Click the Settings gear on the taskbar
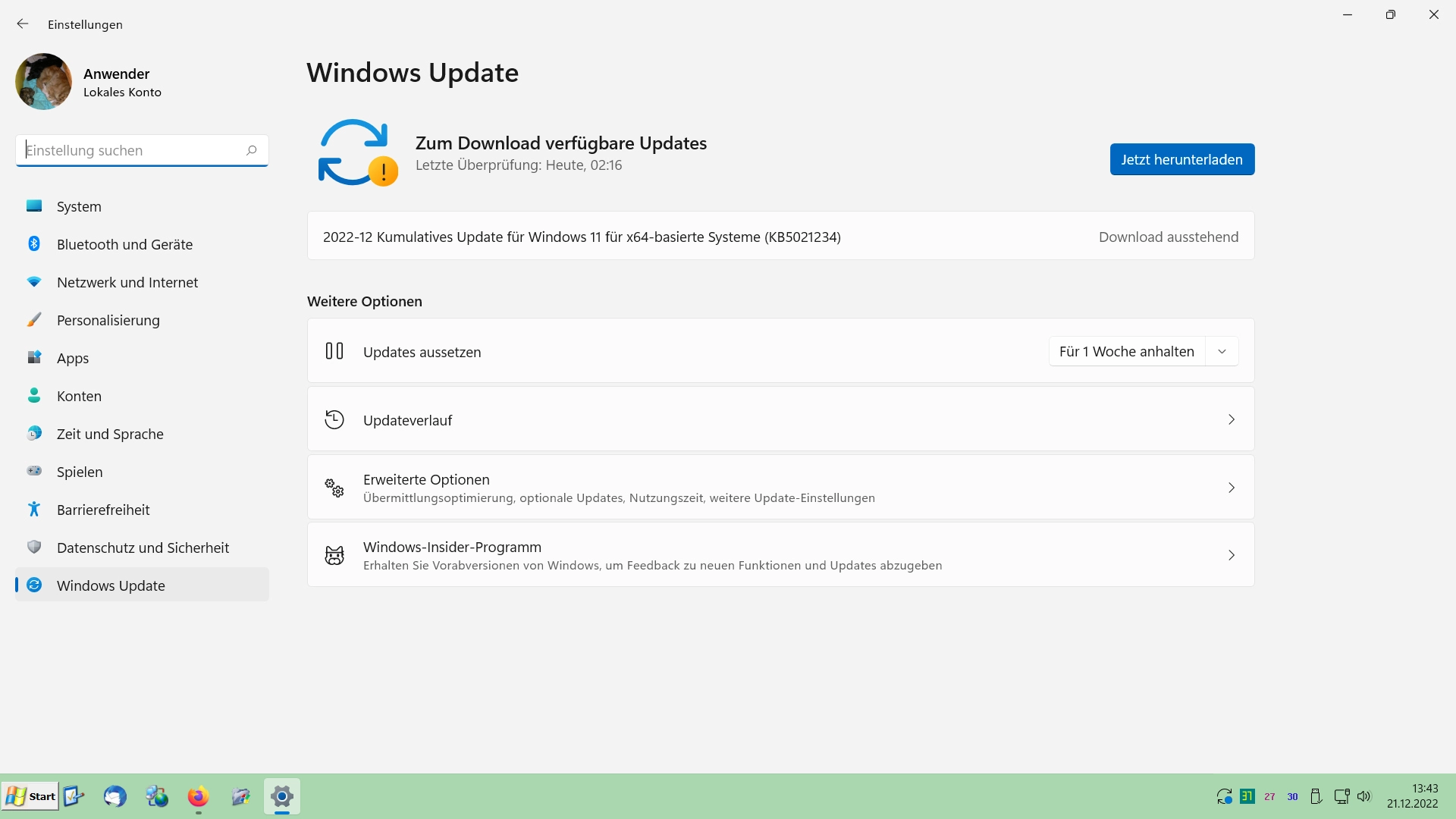The image size is (1456, 819). pos(282,796)
